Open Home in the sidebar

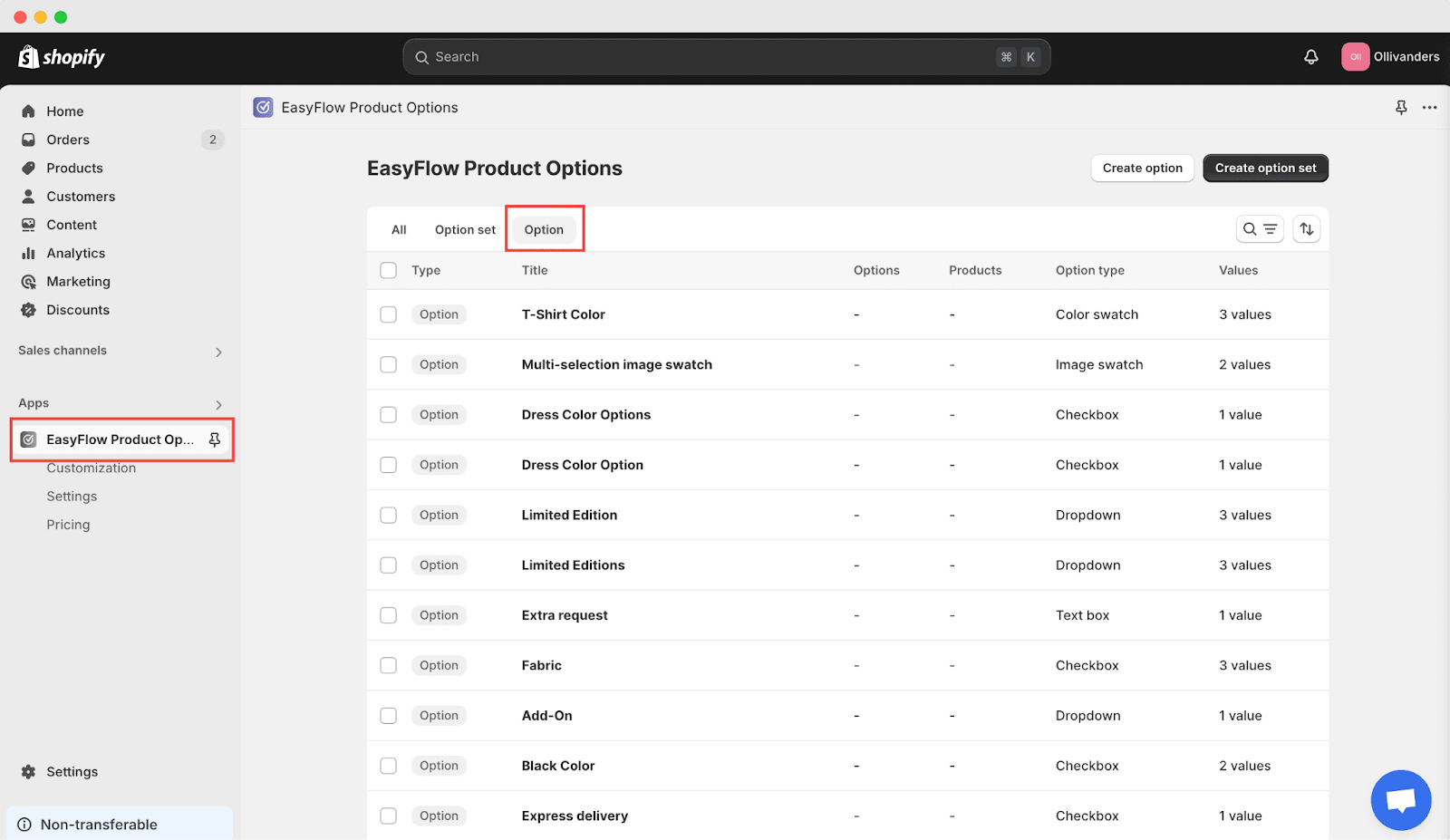pyautogui.click(x=64, y=111)
